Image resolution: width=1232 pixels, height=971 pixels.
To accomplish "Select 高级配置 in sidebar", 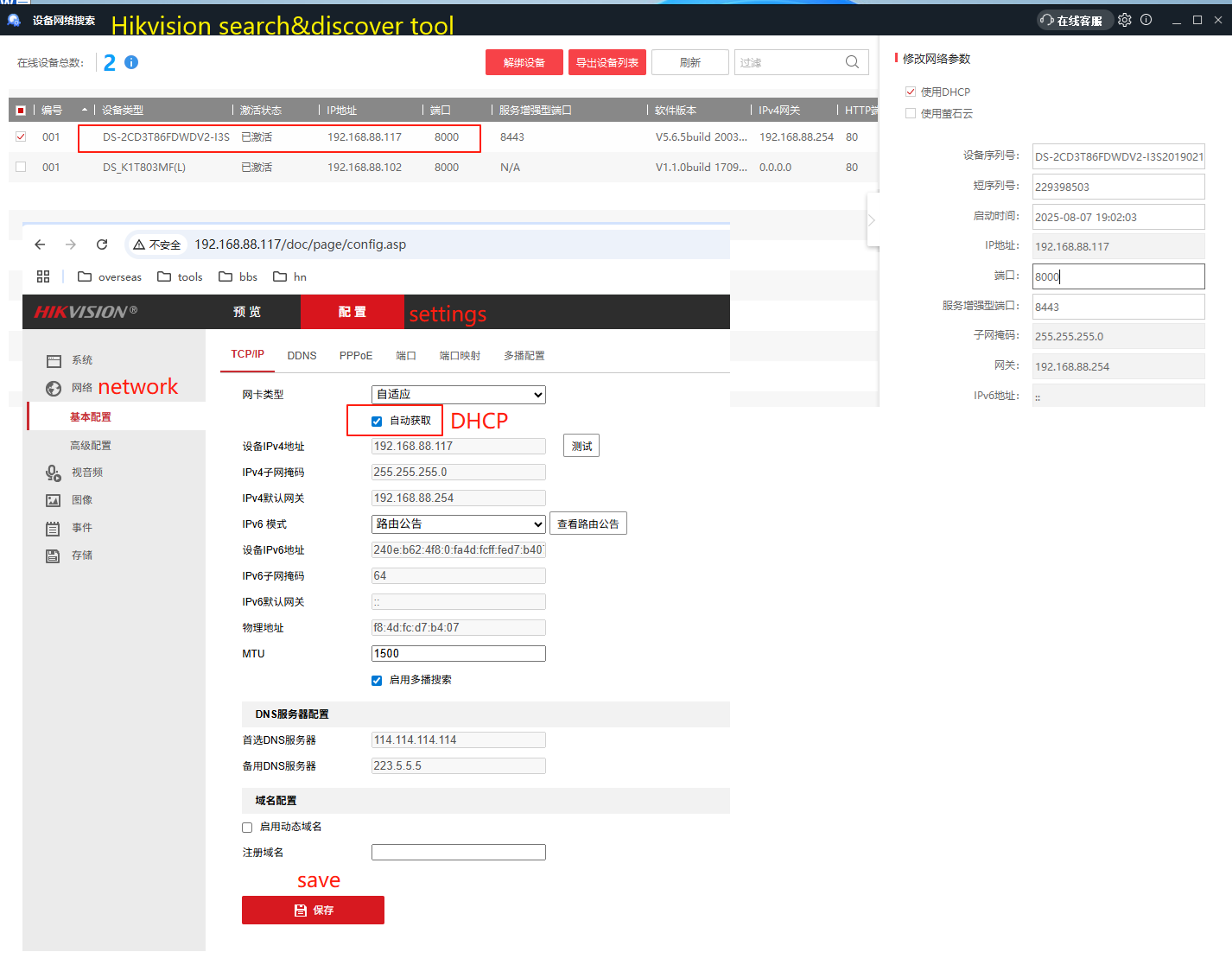I will [x=91, y=446].
